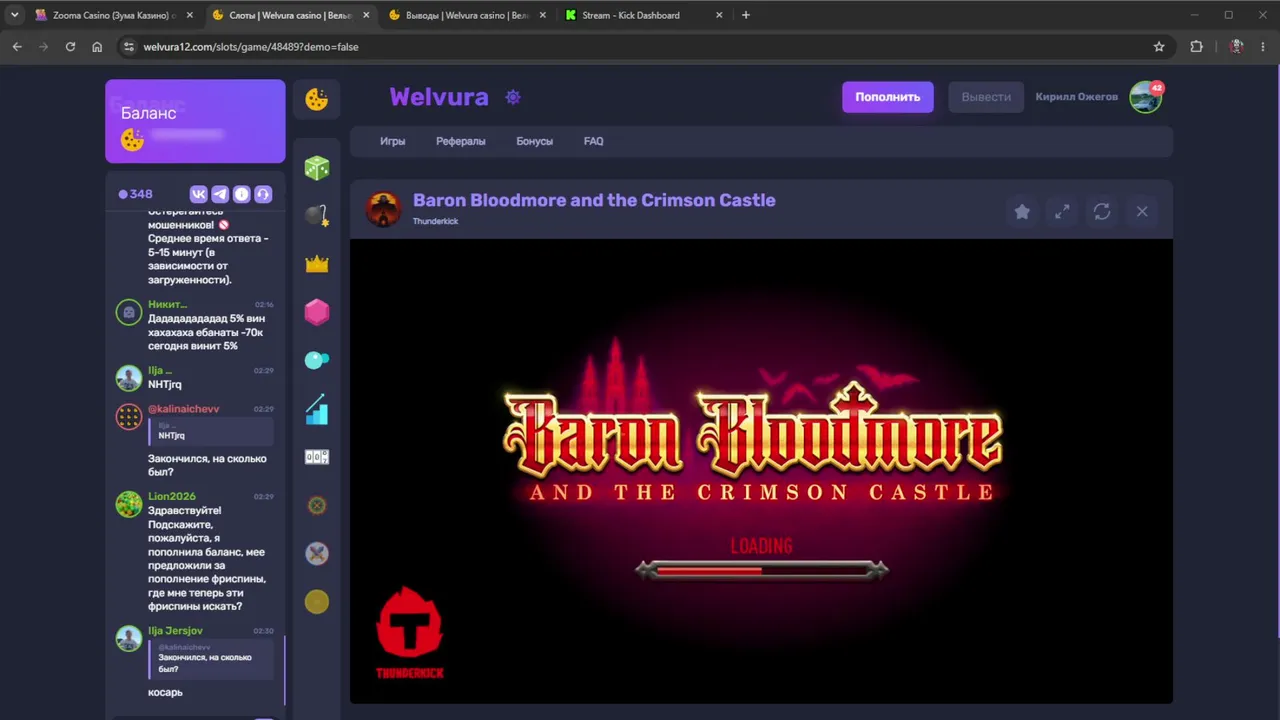Close the Zooma Casino tab

tap(189, 15)
